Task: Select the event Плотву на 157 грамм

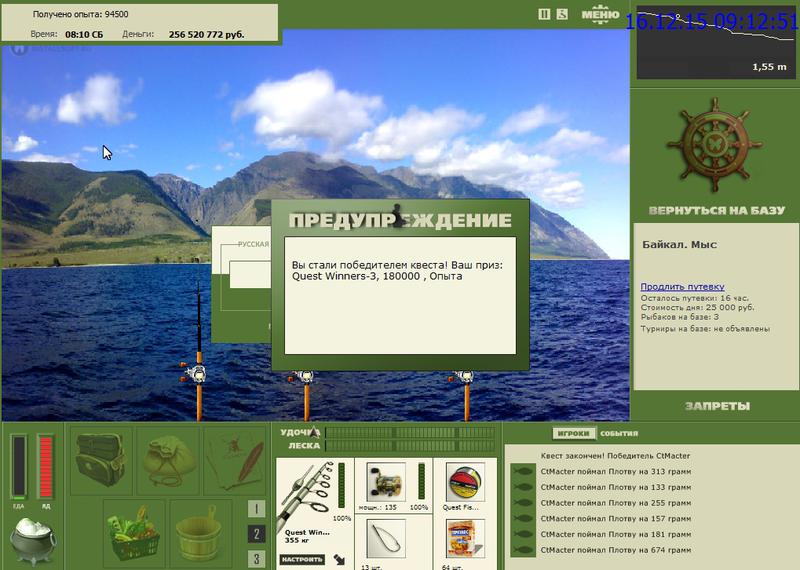Action: point(616,518)
